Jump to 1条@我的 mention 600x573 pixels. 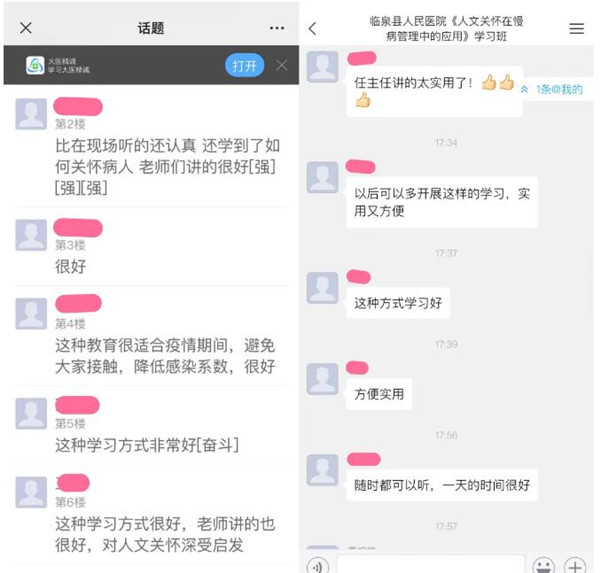(x=553, y=90)
